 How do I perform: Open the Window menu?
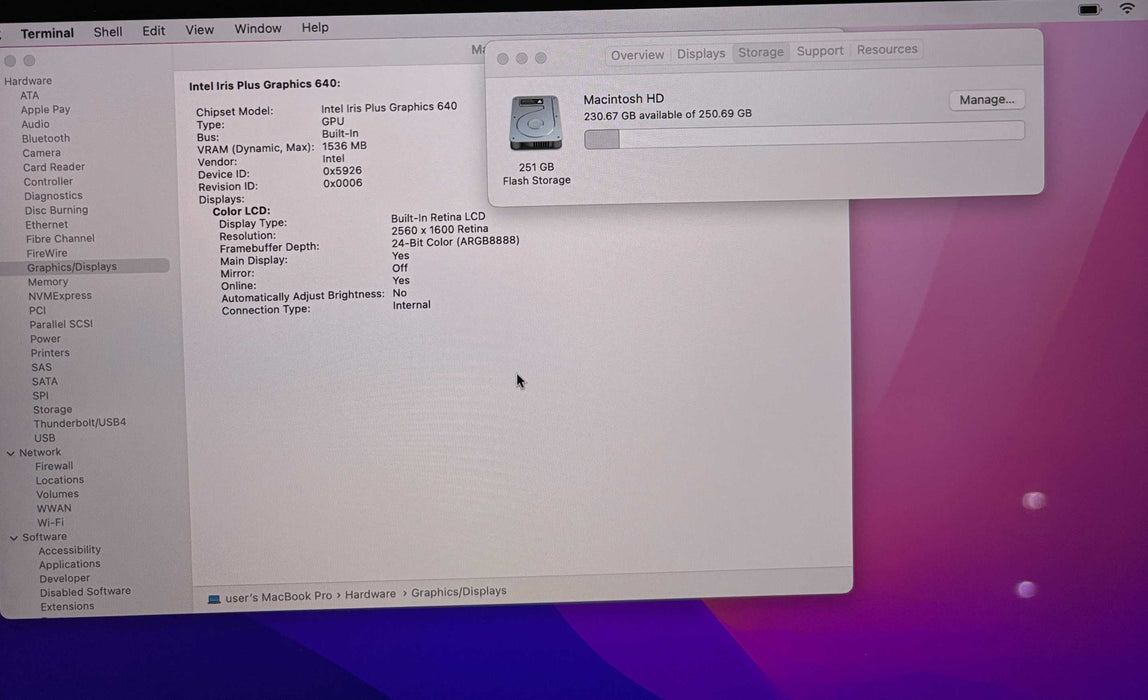point(258,29)
